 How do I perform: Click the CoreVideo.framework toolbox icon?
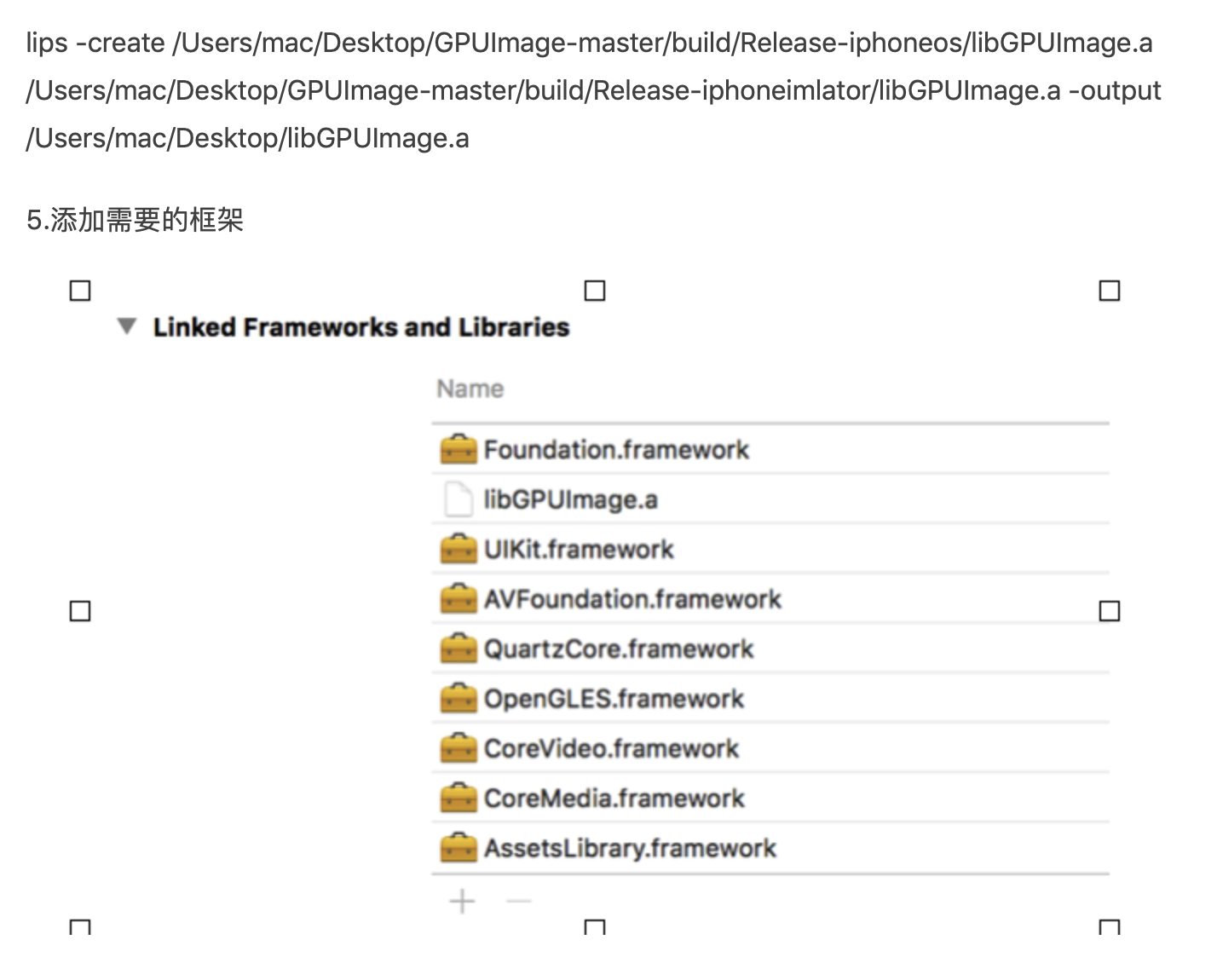(458, 748)
